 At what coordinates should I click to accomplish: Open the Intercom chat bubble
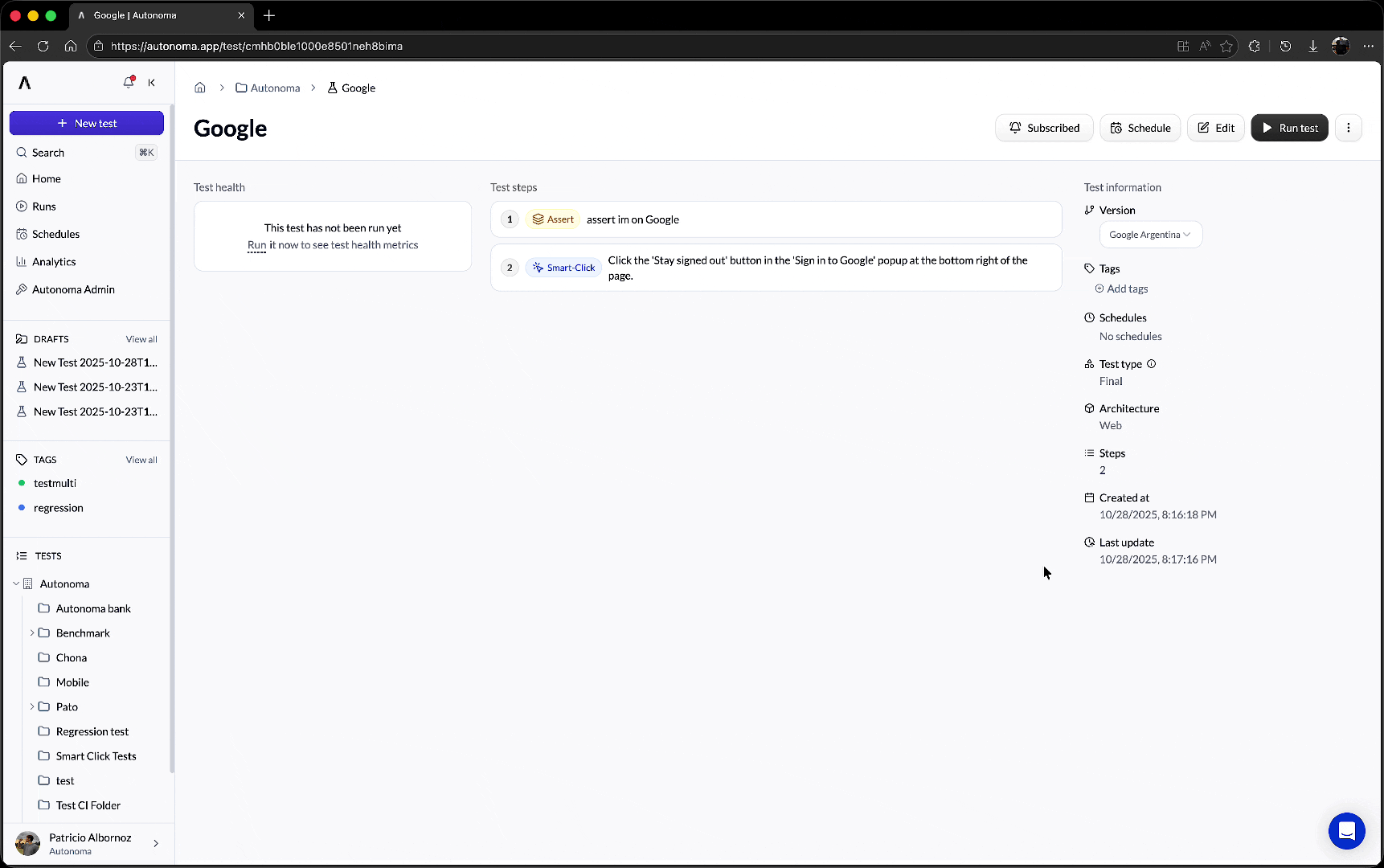point(1346,831)
